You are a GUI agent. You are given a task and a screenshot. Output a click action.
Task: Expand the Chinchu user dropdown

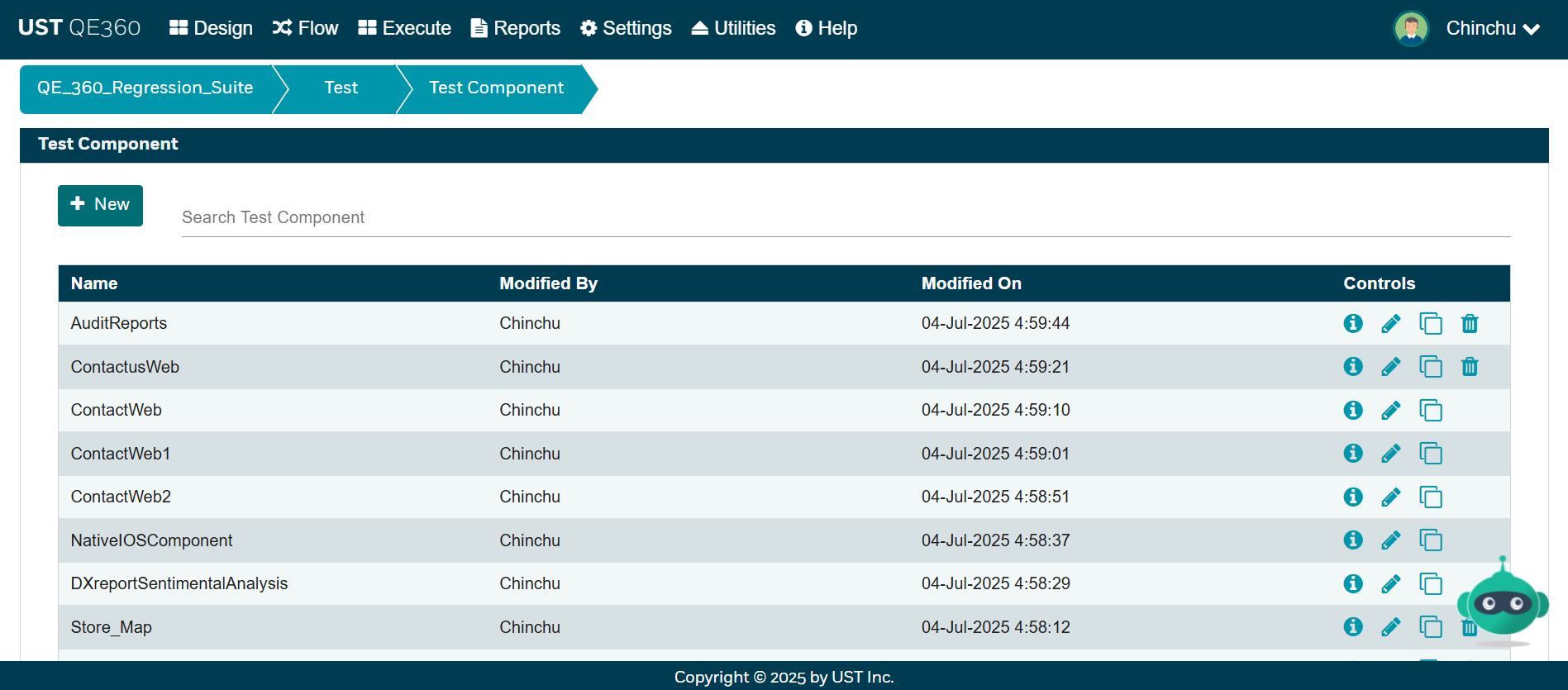click(x=1492, y=28)
